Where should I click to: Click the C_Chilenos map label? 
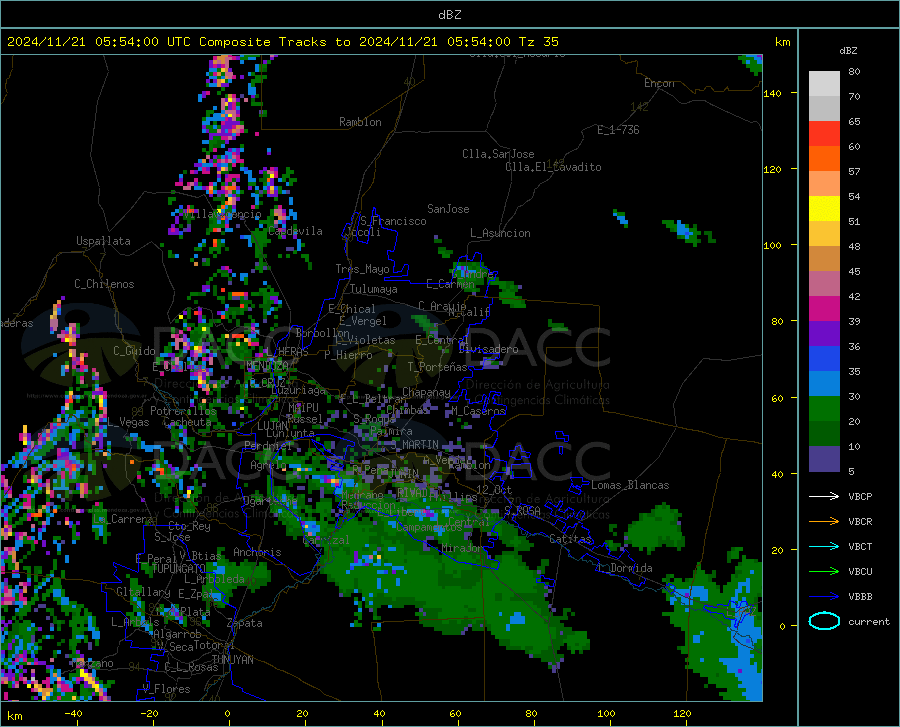tap(104, 284)
